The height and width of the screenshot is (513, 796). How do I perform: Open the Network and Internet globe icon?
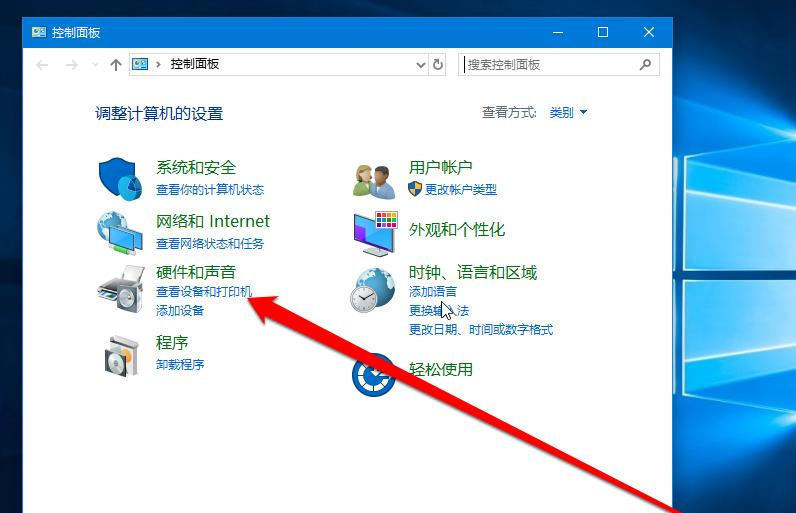pos(120,232)
